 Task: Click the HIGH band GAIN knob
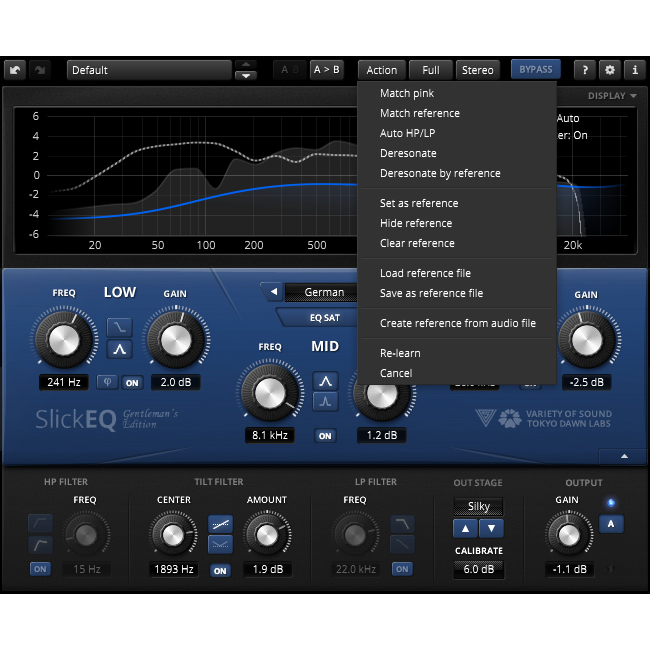tap(587, 340)
